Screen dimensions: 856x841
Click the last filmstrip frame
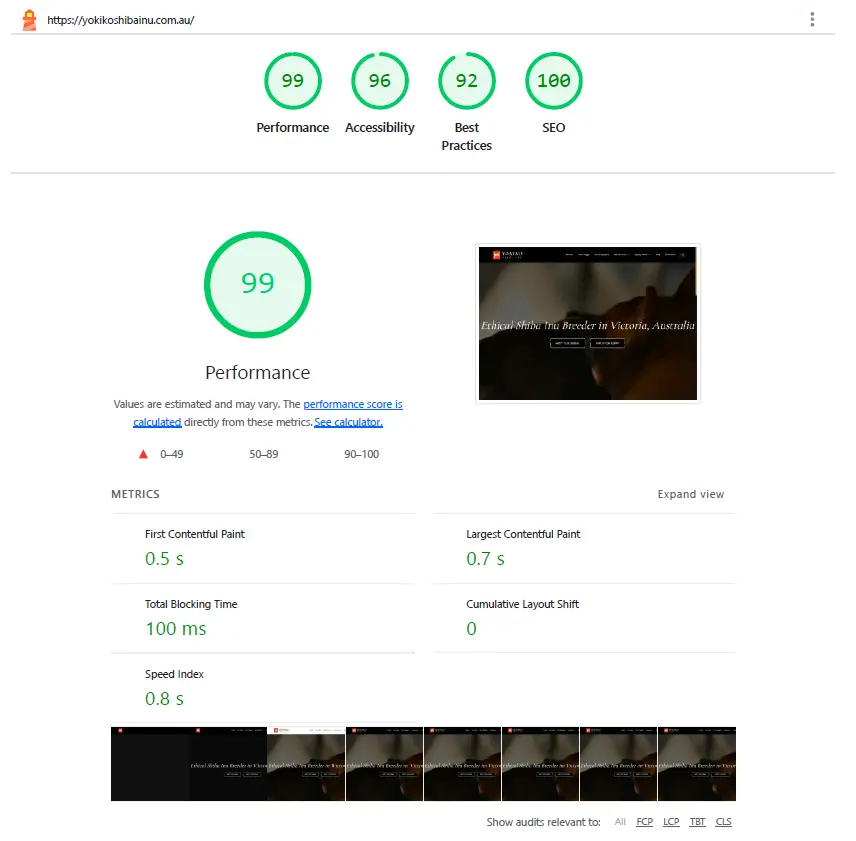tap(697, 764)
